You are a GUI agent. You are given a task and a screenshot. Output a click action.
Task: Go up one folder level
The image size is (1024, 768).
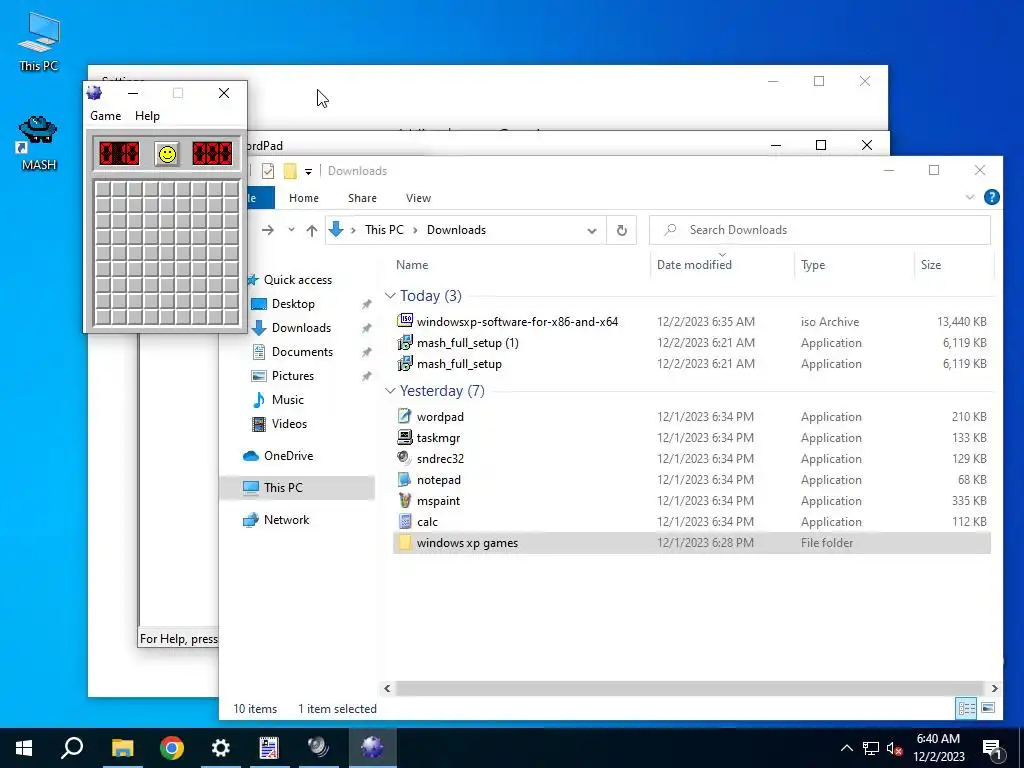[312, 230]
